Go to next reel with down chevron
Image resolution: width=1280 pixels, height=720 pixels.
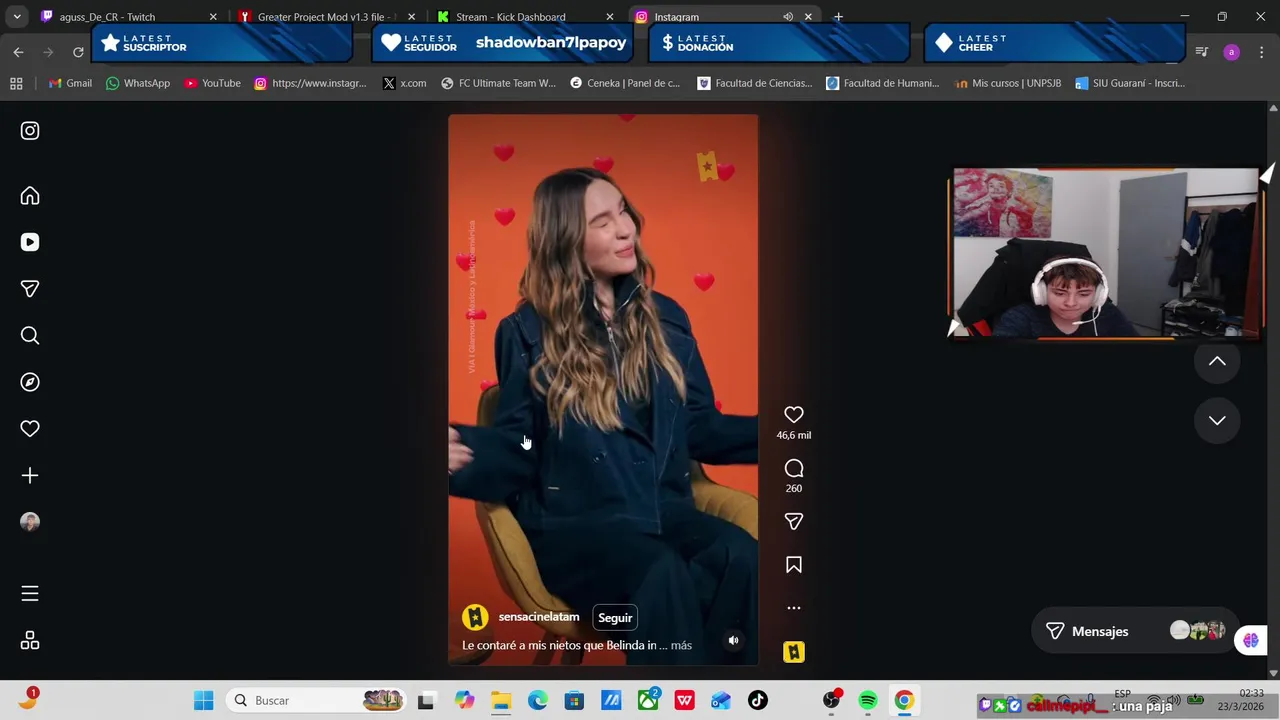pyautogui.click(x=1217, y=421)
